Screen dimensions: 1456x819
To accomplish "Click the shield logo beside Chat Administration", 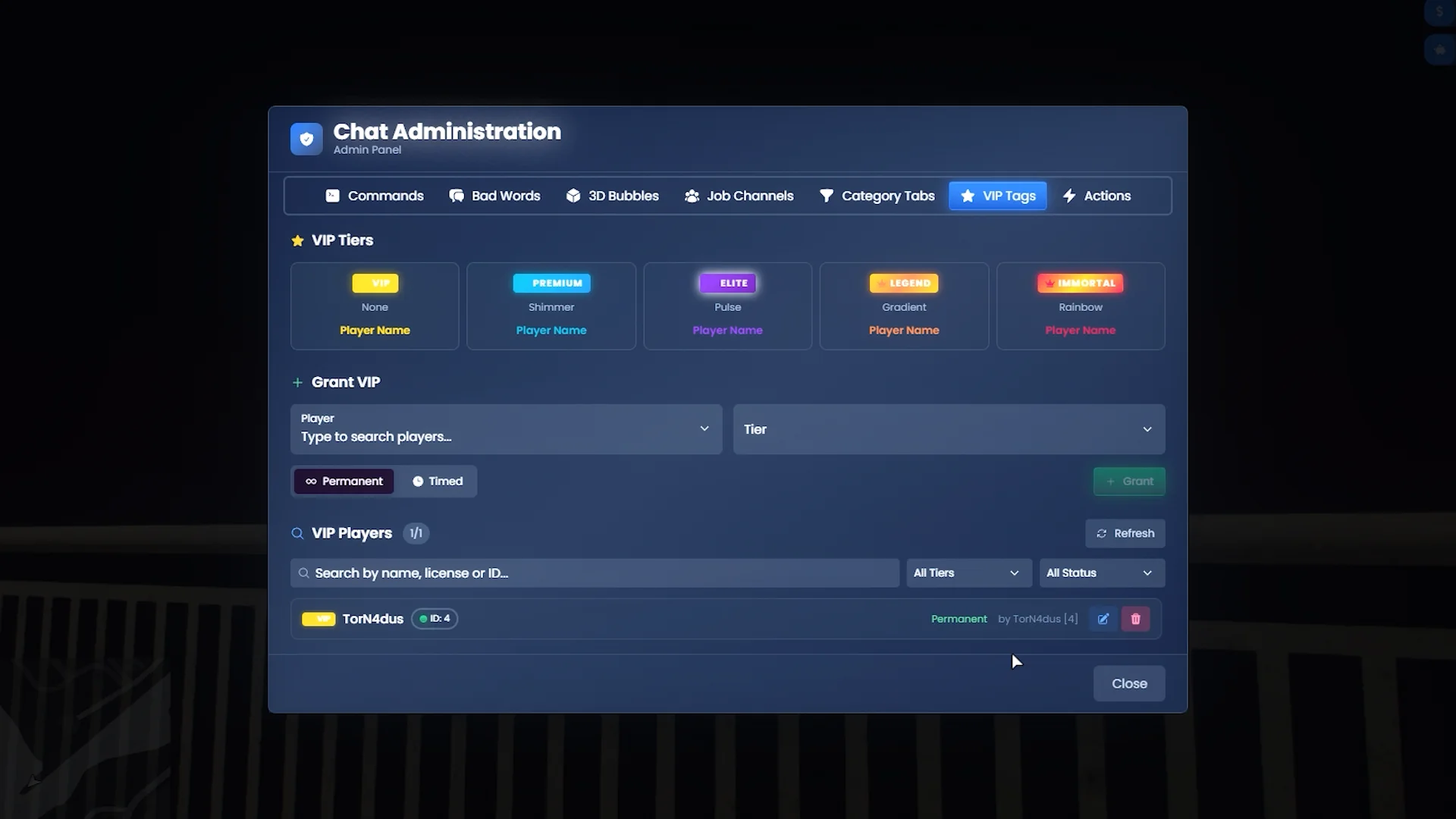I will (x=306, y=139).
